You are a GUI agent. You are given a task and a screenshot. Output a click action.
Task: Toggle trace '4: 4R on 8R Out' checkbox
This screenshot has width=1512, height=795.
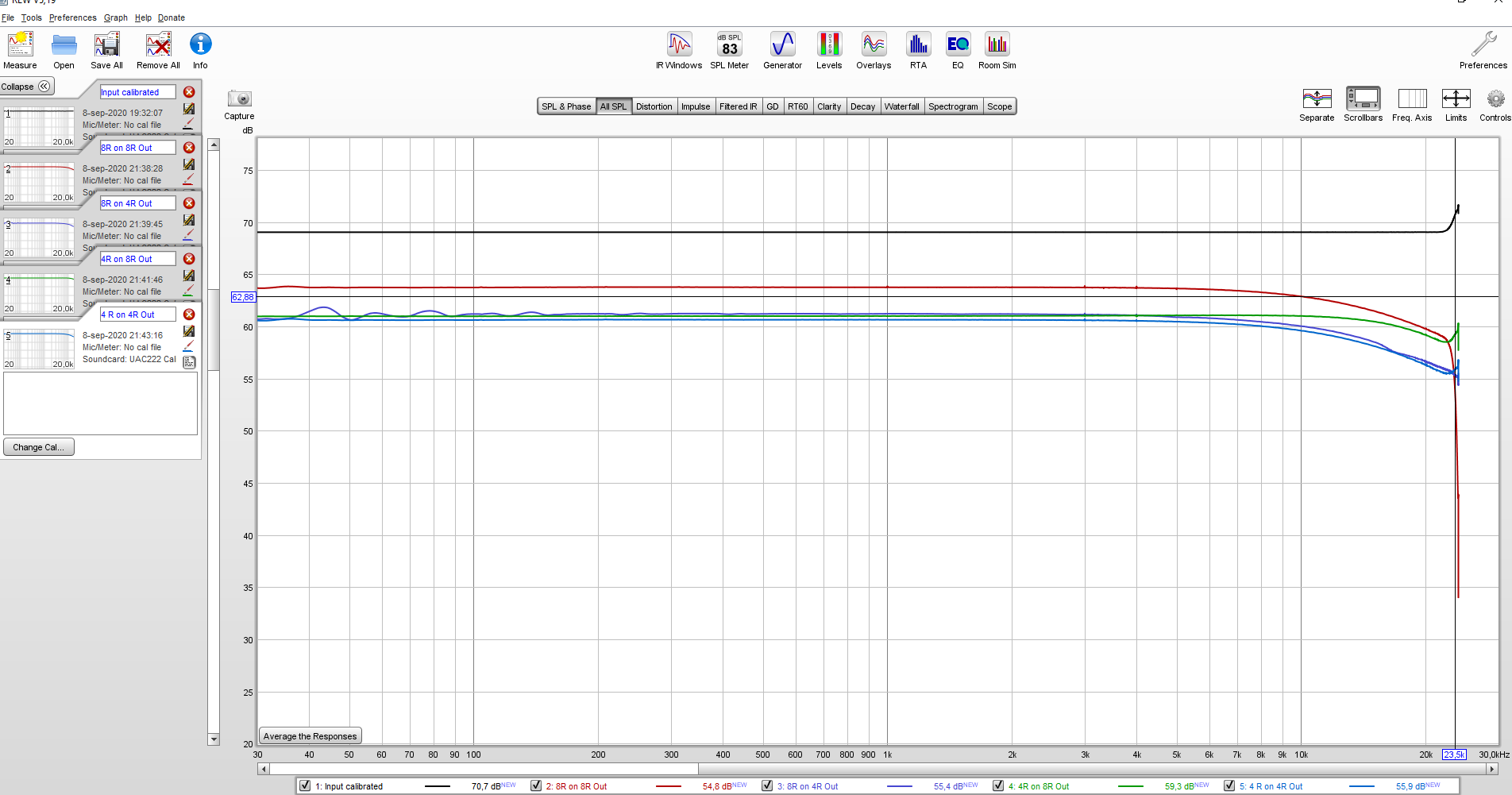998,785
